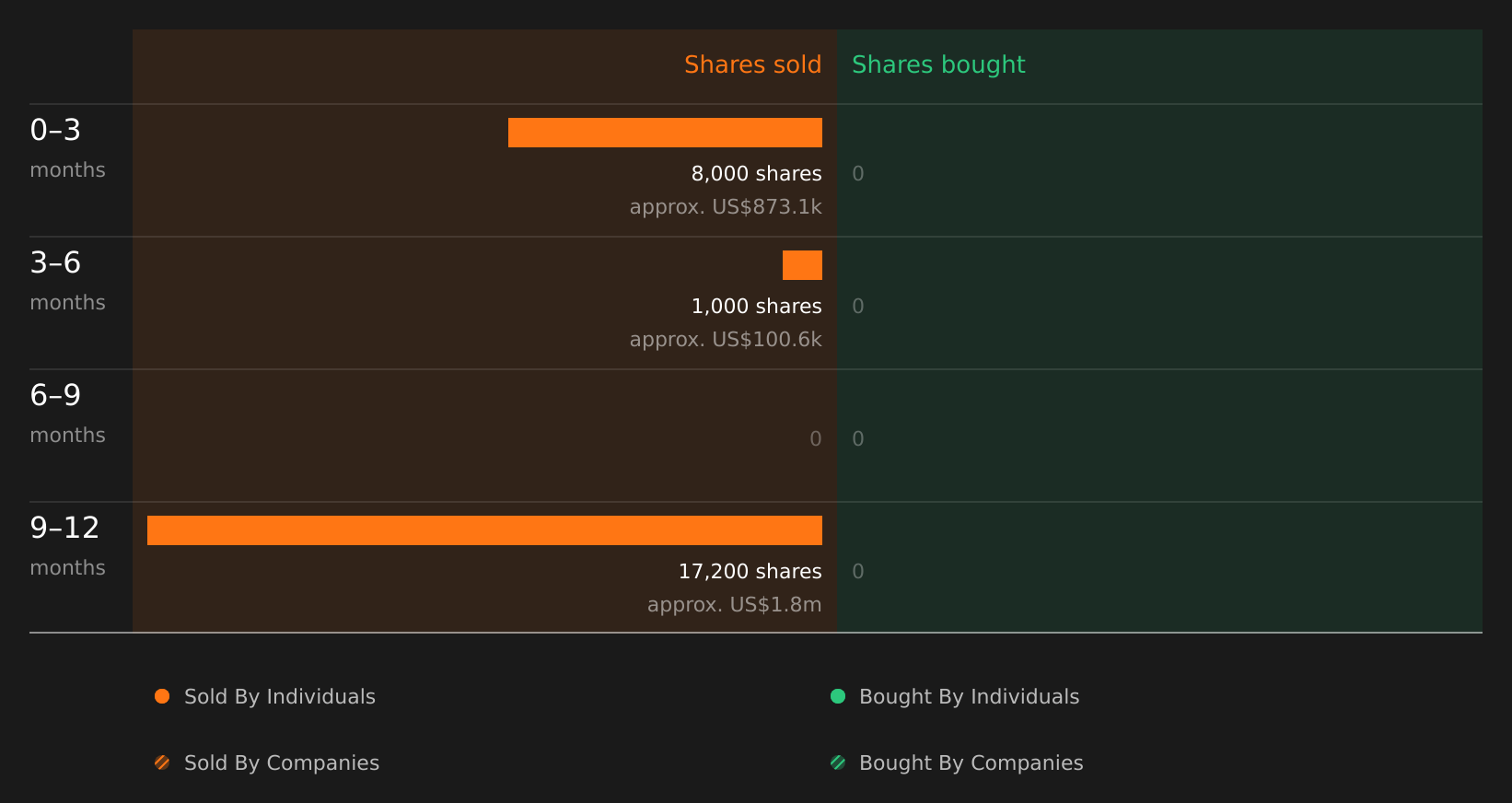The width and height of the screenshot is (1512, 803).
Task: Click the orange Sold By Individuals legend dot
Action: point(162,696)
